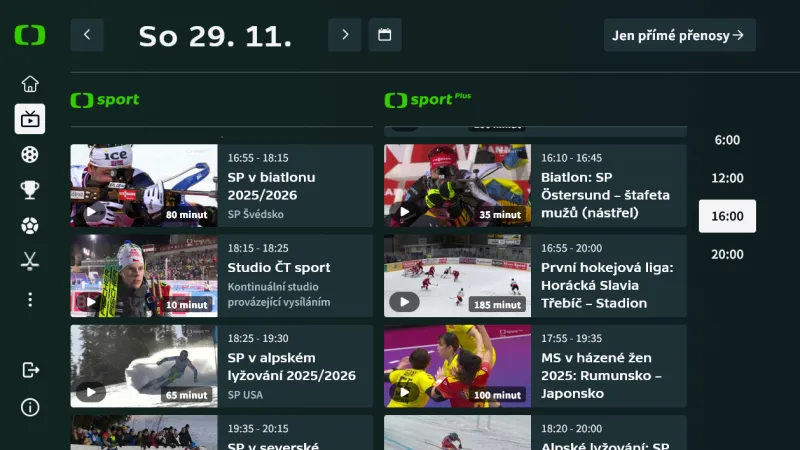Open the Home section in sidebar
The width and height of the screenshot is (800, 450).
30,84
